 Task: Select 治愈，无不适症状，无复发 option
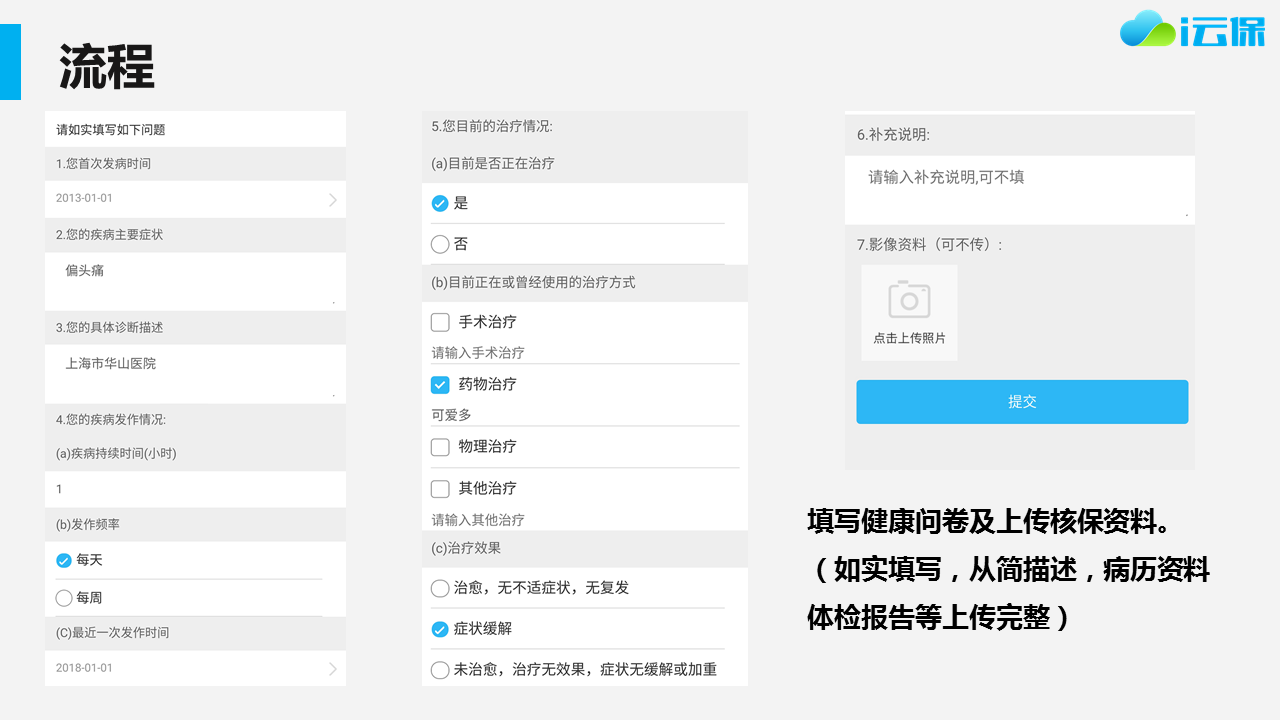[x=440, y=588]
